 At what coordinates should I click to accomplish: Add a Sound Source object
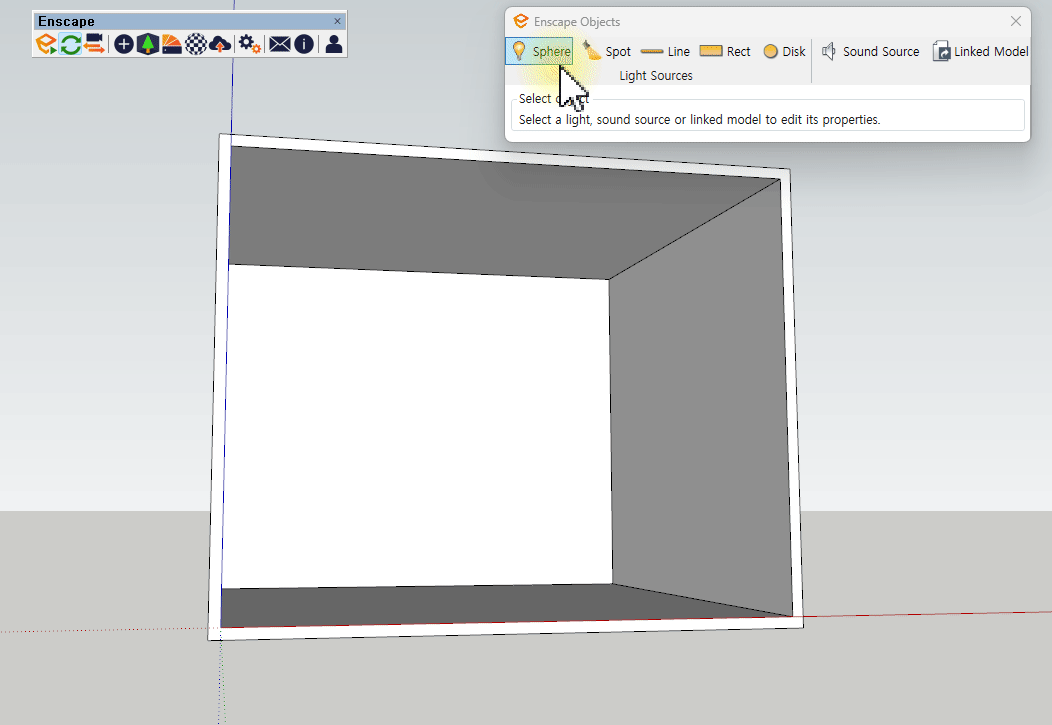pyautogui.click(x=871, y=52)
